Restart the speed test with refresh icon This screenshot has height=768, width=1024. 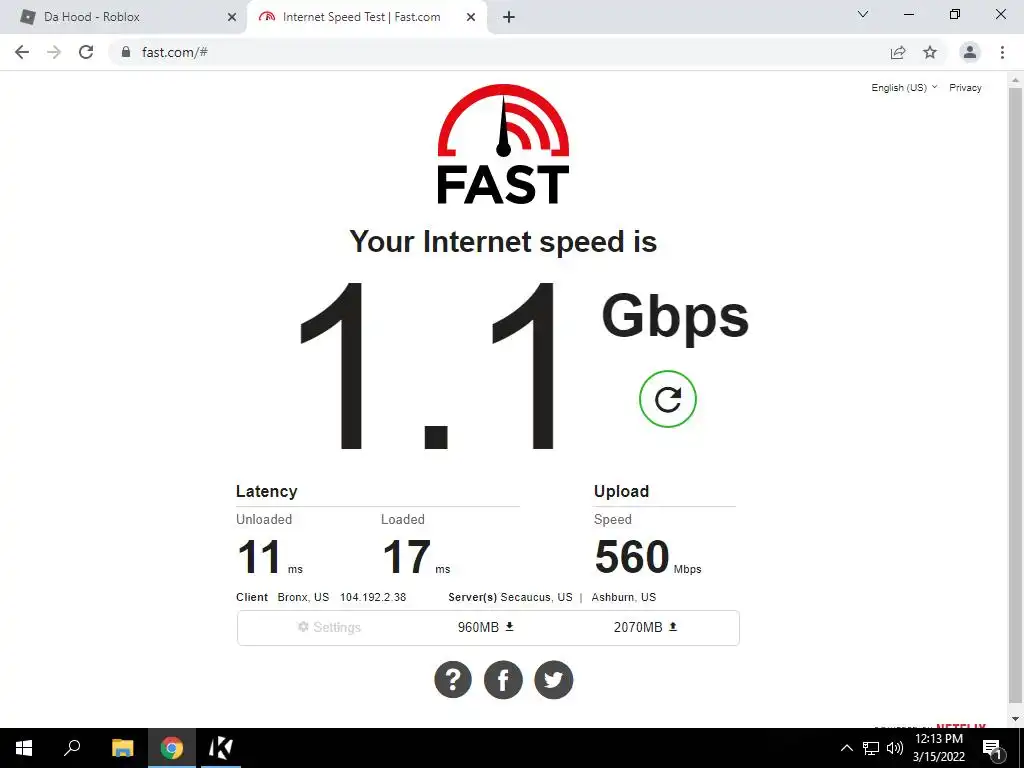click(x=667, y=399)
